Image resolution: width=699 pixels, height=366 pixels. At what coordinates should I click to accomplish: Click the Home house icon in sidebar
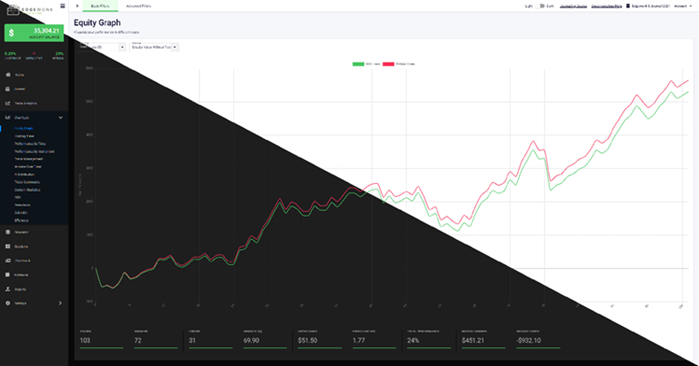8,74
